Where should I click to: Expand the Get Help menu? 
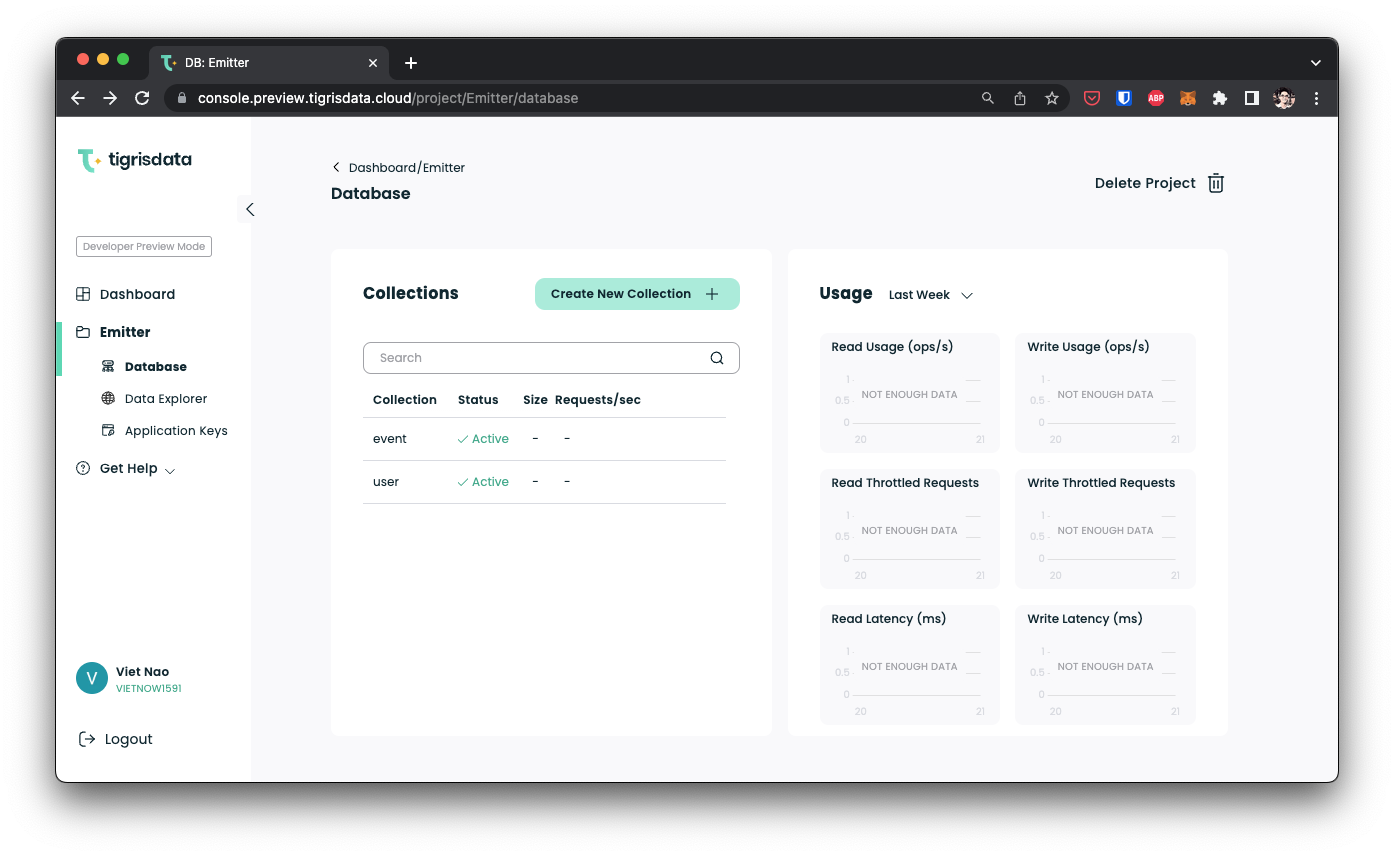(x=126, y=469)
